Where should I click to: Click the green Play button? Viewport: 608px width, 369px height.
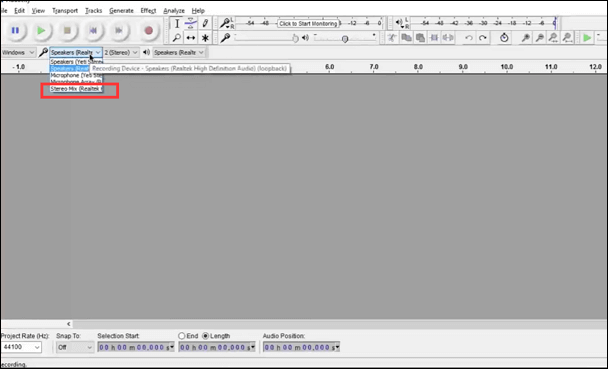tap(41, 30)
